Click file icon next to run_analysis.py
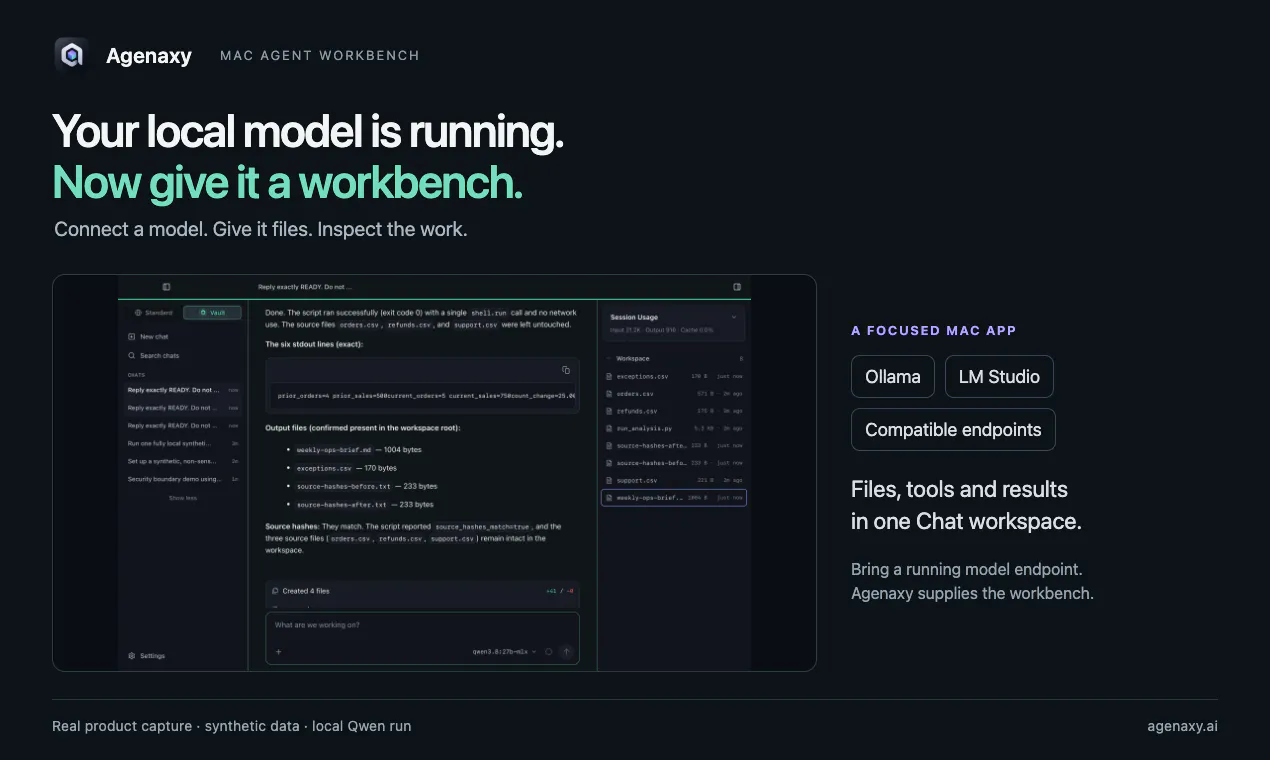The image size is (1270, 760). pos(609,428)
